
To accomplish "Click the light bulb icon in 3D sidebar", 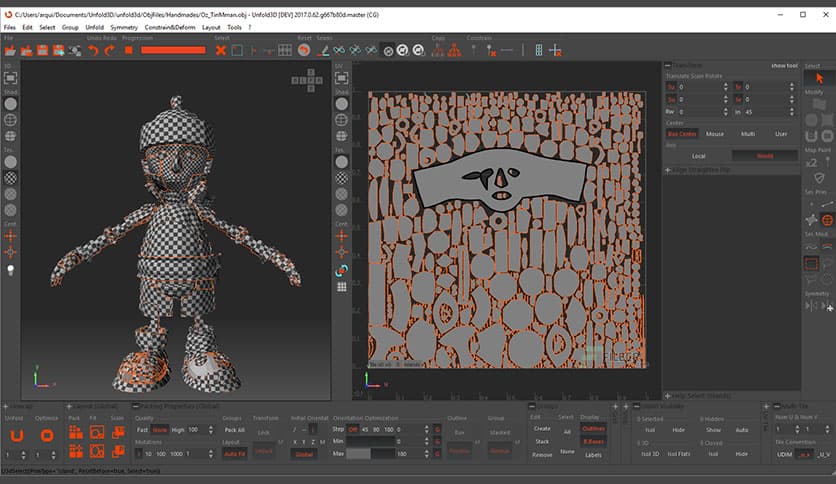I will [x=10, y=270].
